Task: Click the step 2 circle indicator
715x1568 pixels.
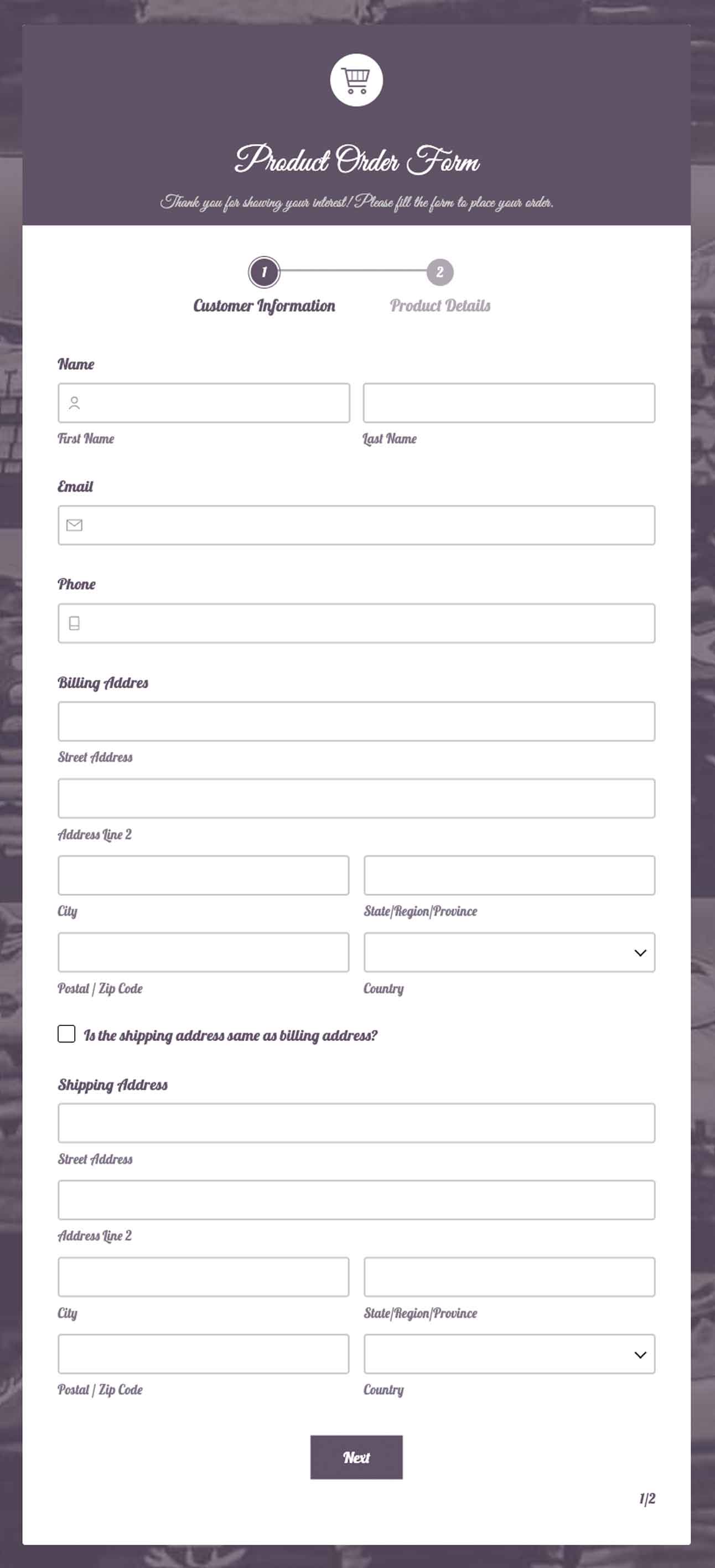Action: coord(440,273)
